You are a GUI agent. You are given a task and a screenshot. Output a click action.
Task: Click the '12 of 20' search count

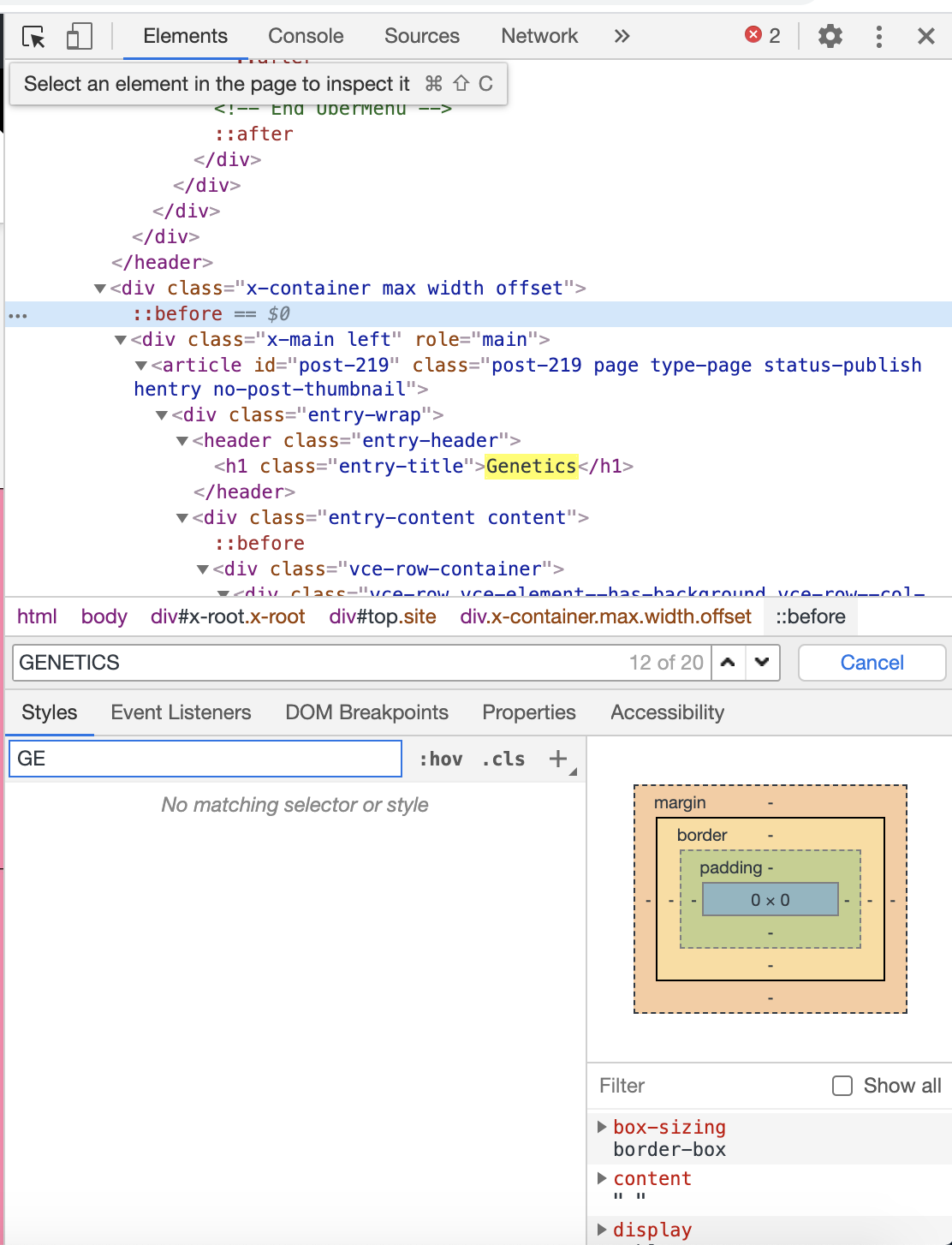(666, 663)
